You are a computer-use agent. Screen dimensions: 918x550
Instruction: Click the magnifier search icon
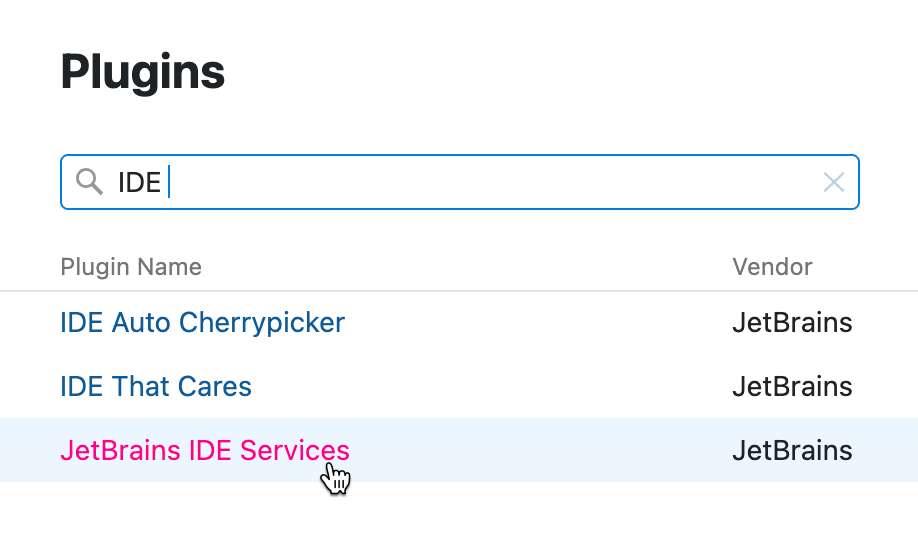pos(90,182)
